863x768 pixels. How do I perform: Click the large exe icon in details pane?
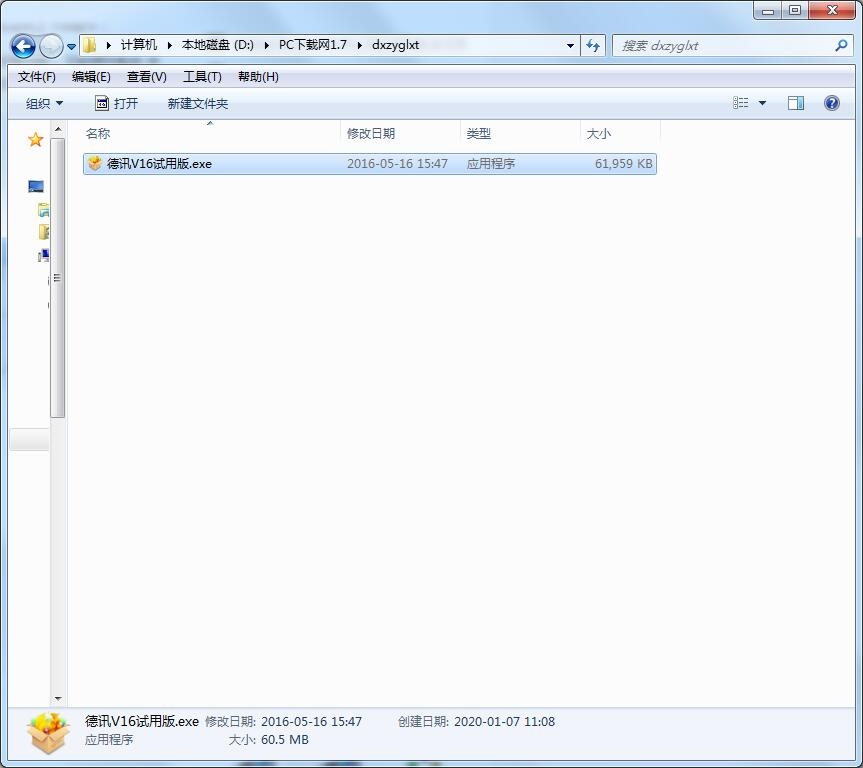48,733
